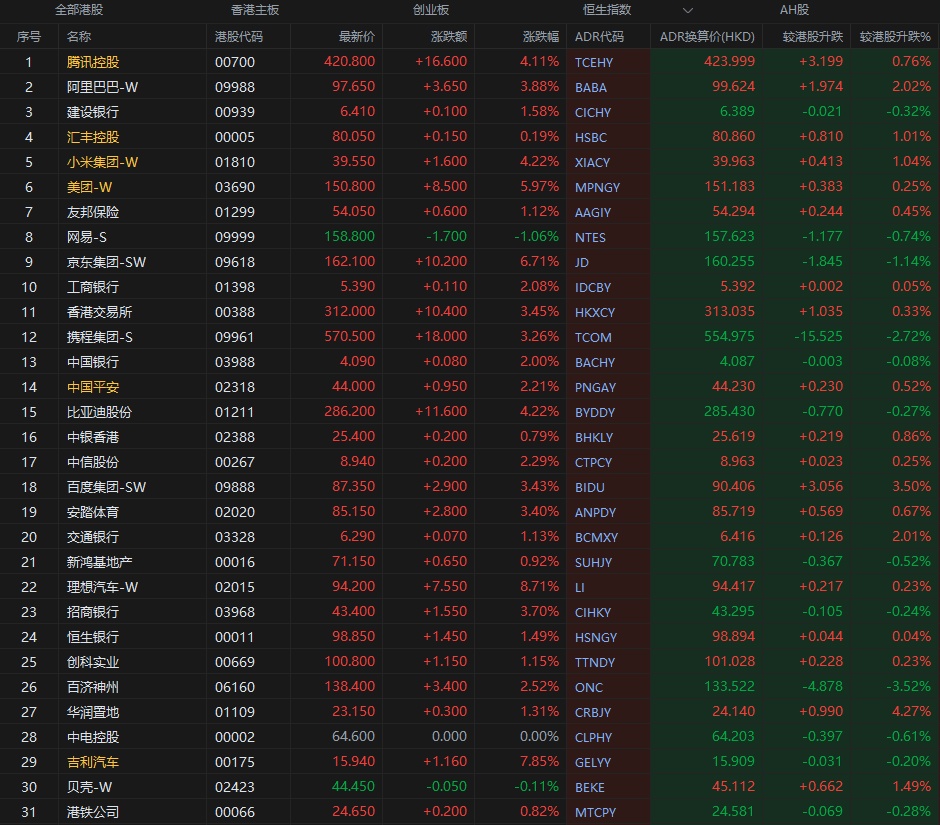The image size is (940, 825).
Task: Open the 建设银行 row
Action: (470, 112)
